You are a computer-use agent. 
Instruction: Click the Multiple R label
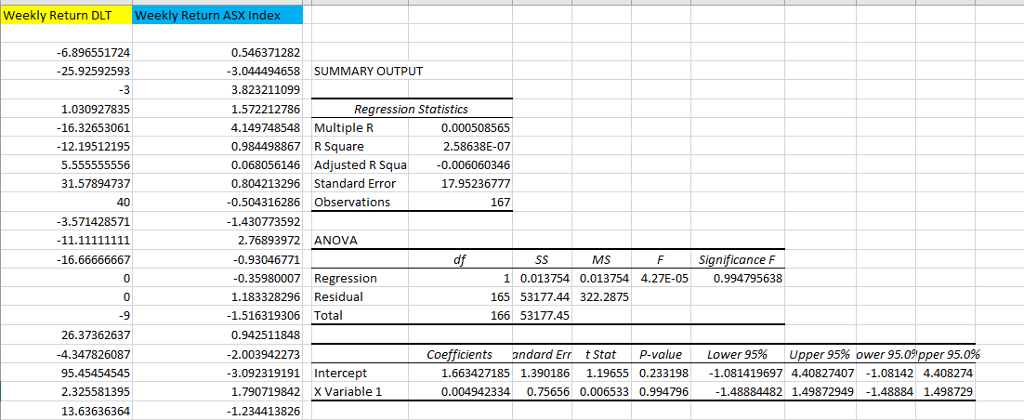click(x=344, y=127)
